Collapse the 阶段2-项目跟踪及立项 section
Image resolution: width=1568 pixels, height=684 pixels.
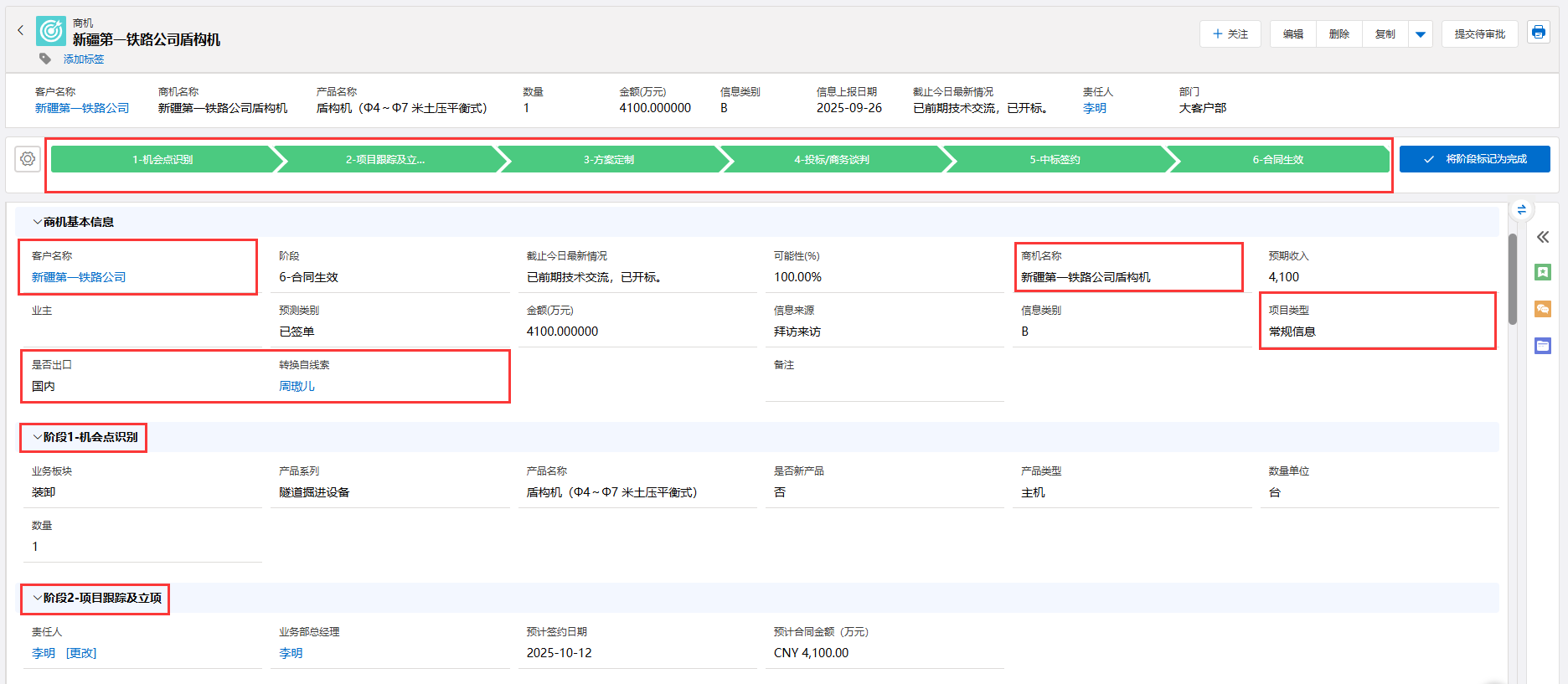[x=37, y=598]
